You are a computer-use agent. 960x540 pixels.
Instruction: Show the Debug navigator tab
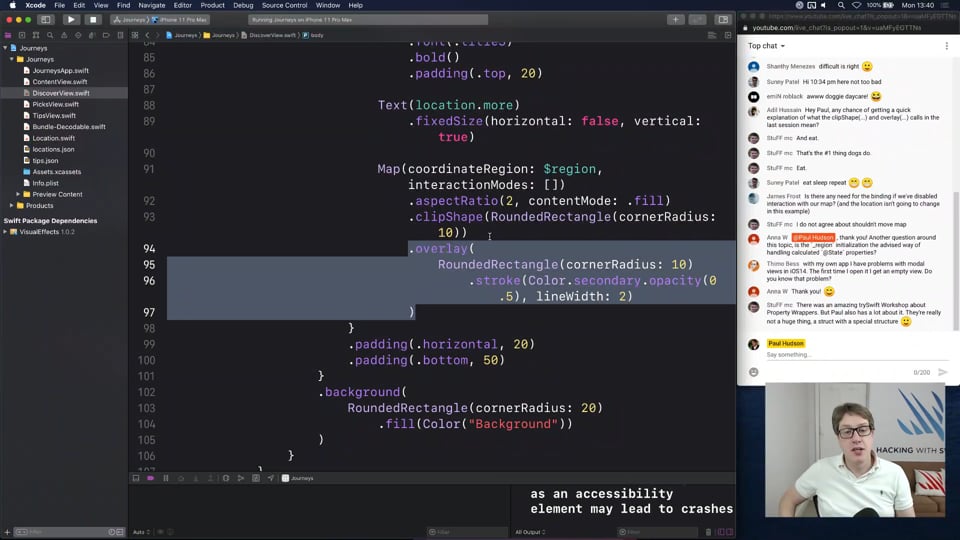coord(92,36)
